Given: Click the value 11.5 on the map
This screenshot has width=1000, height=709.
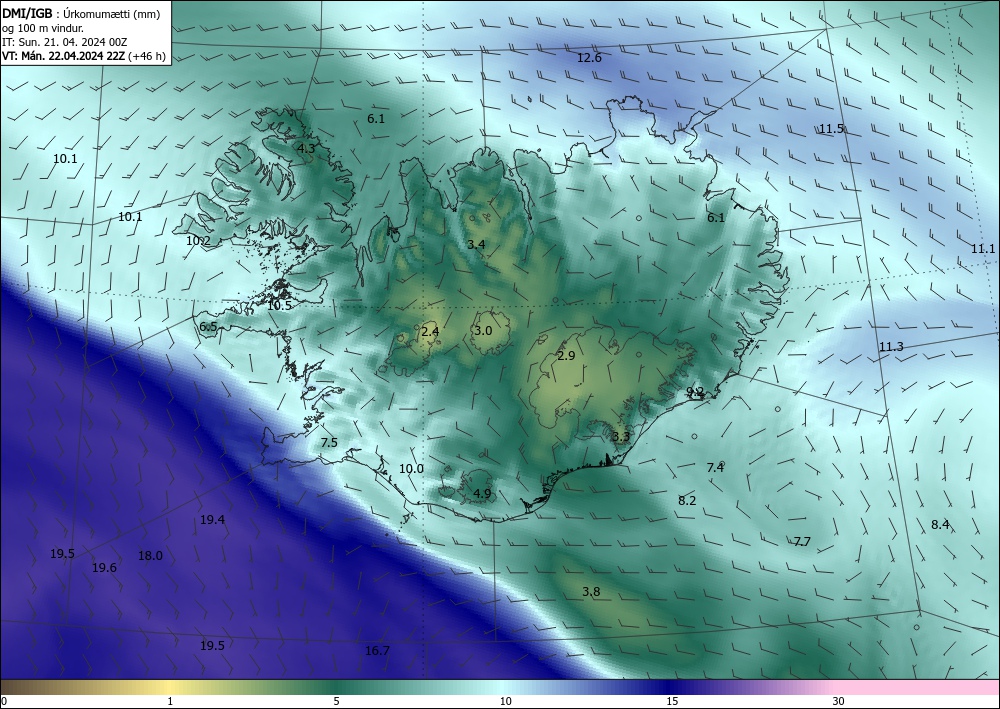Looking at the screenshot, I should click(831, 129).
